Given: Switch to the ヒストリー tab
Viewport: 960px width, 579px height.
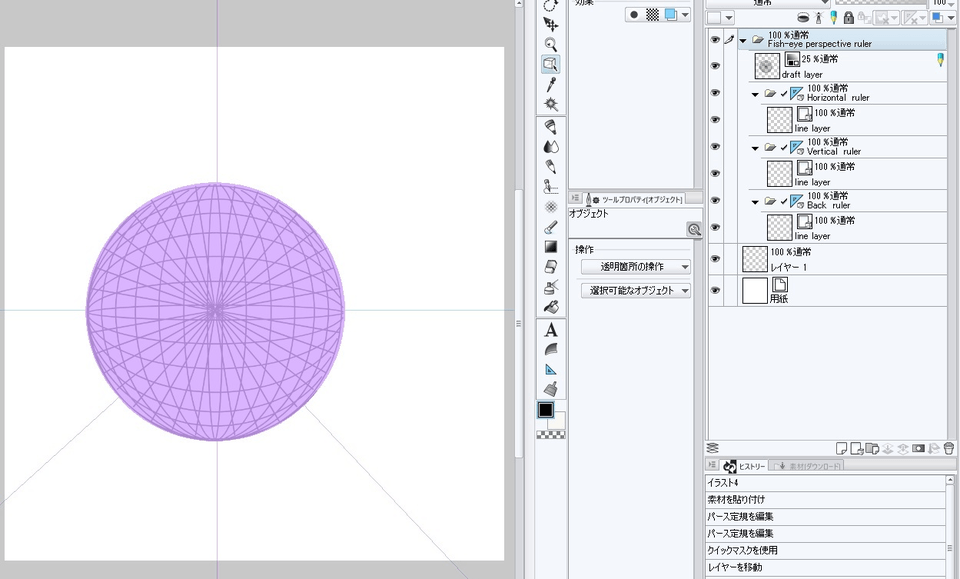Looking at the screenshot, I should (745, 466).
